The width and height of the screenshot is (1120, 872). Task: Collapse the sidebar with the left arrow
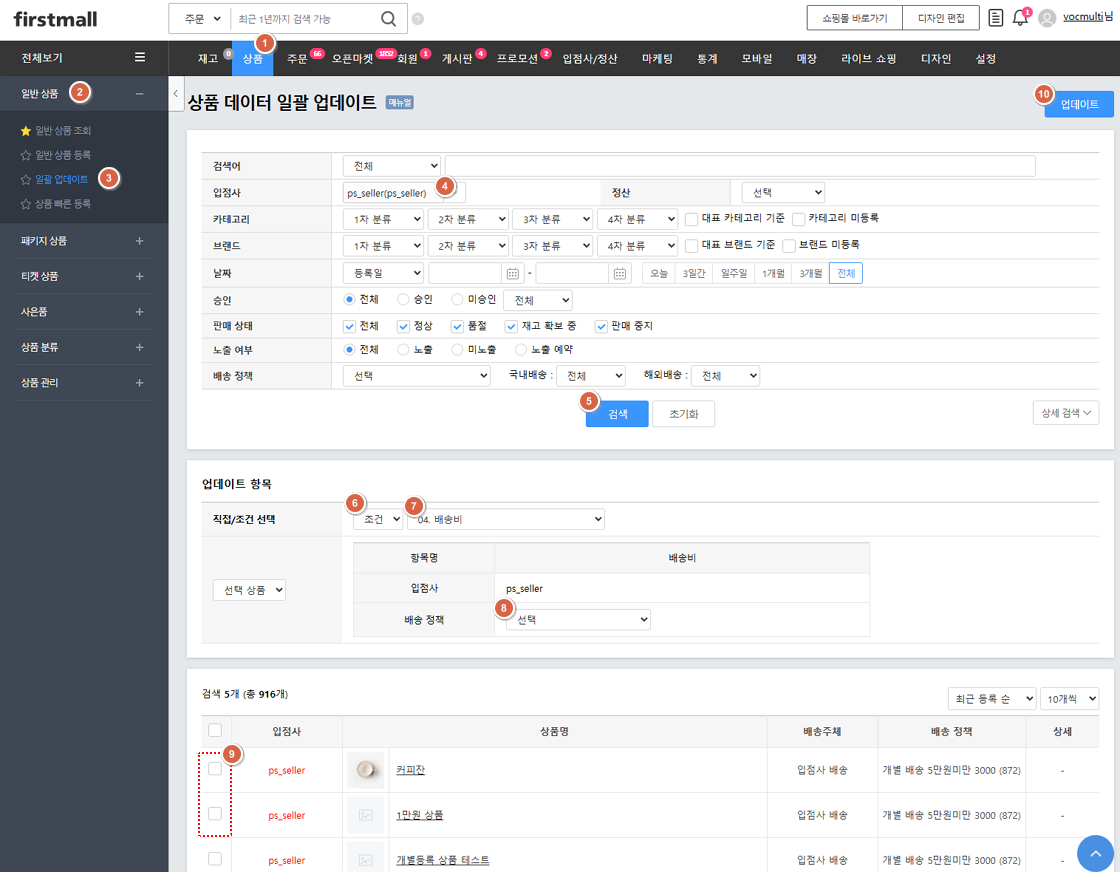pyautogui.click(x=176, y=94)
